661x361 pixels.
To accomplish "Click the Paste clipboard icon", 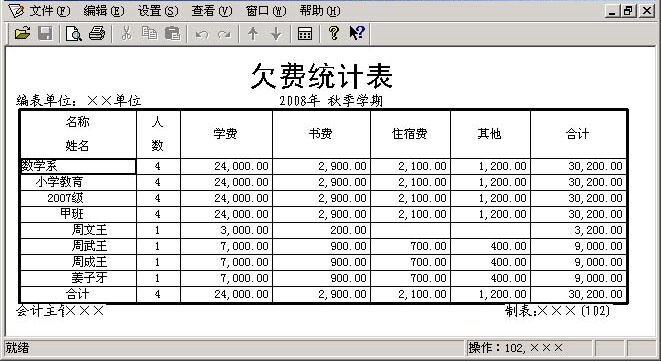I will tap(172, 33).
